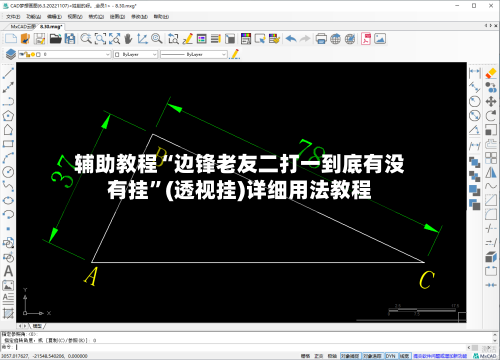Expand the ByLayer linetype dropdown
The width and height of the screenshot is (500, 360).
coord(224,54)
